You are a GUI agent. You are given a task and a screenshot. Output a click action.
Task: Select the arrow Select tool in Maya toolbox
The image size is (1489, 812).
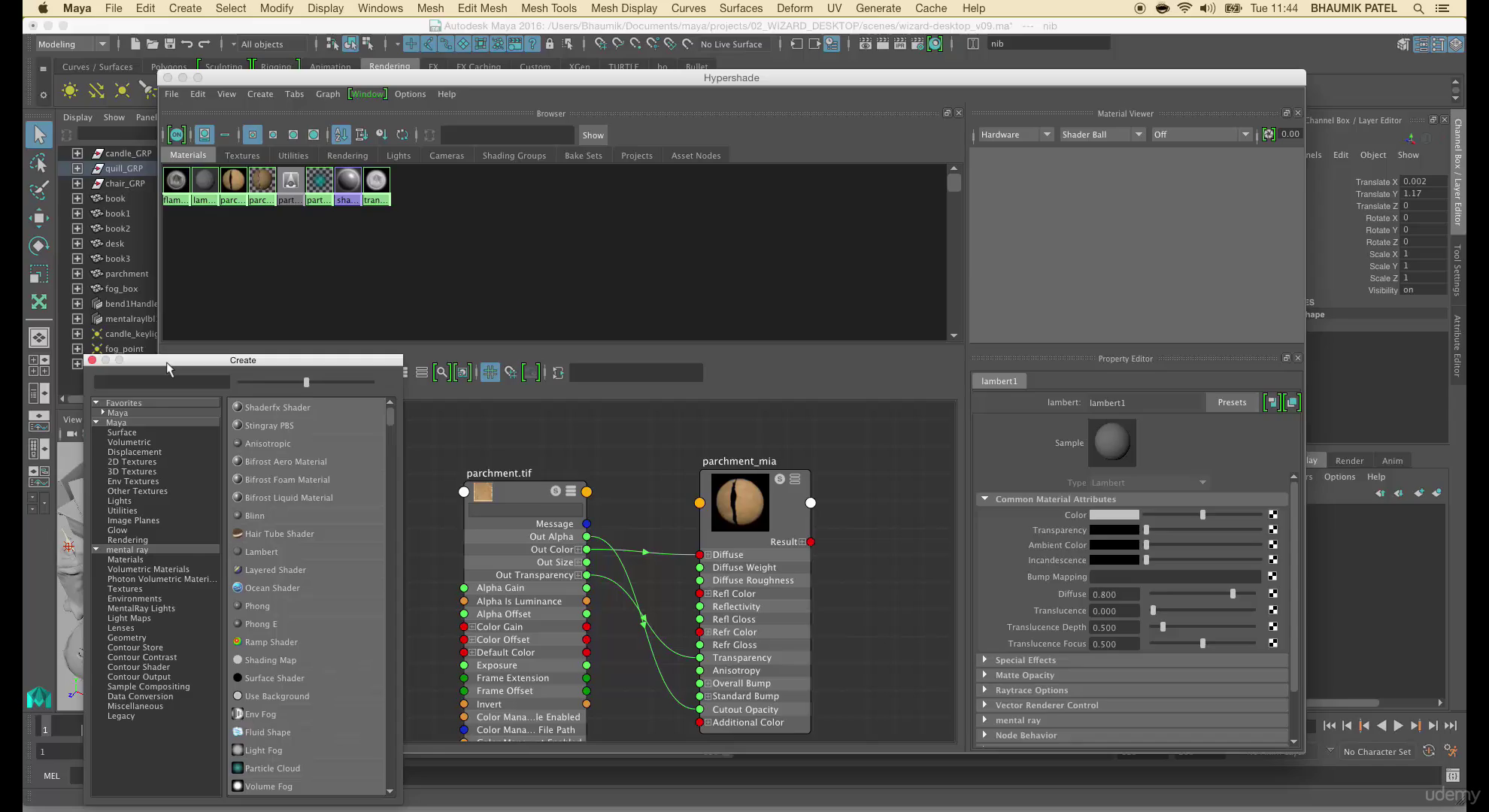[x=39, y=135]
